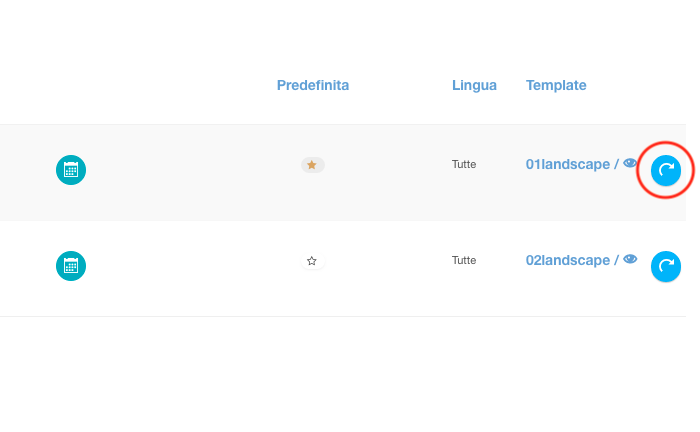Open the calendar icon in the 02landscape row
The height and width of the screenshot is (432, 700).
71,266
